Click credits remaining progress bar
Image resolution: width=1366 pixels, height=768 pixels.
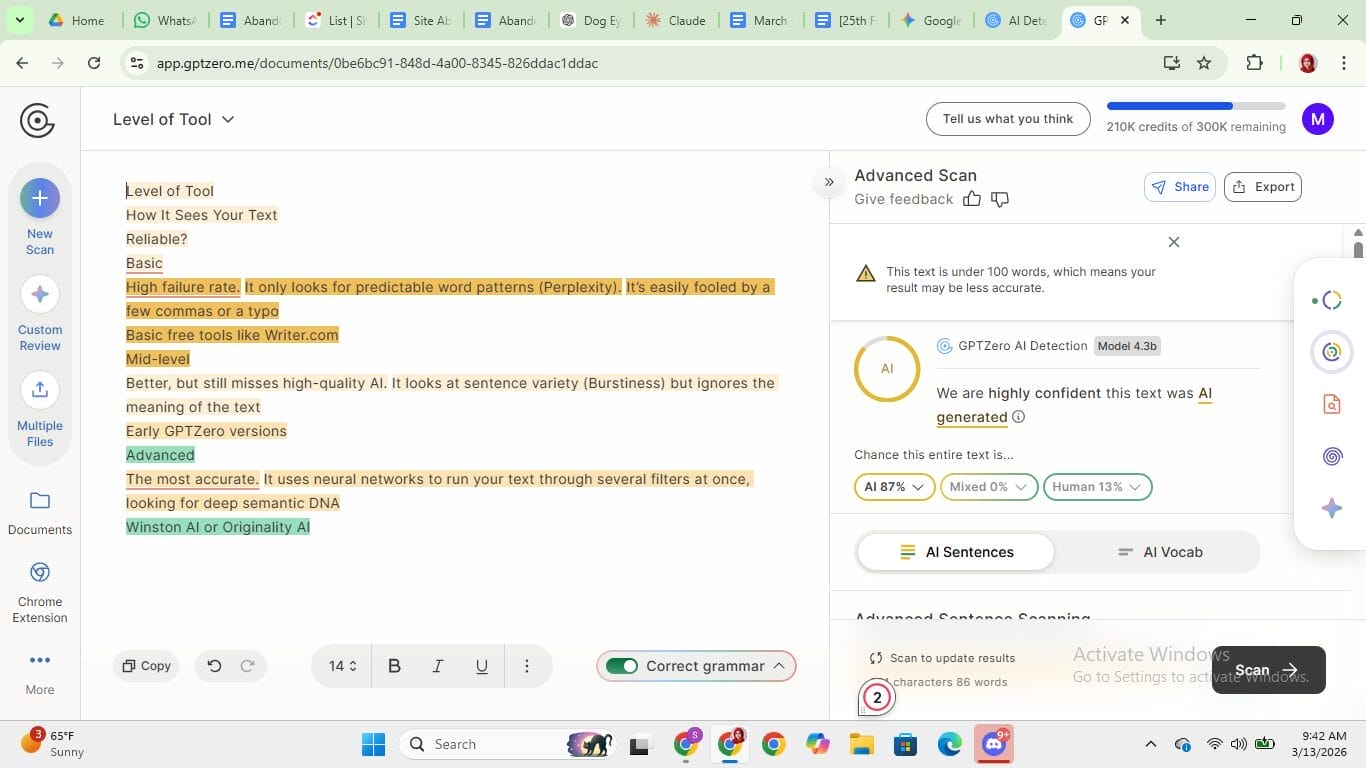(x=1196, y=106)
